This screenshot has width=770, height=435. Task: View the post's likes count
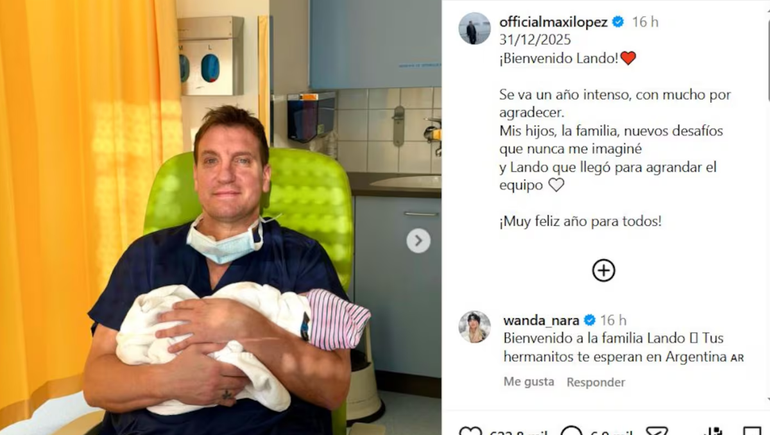coord(518,432)
